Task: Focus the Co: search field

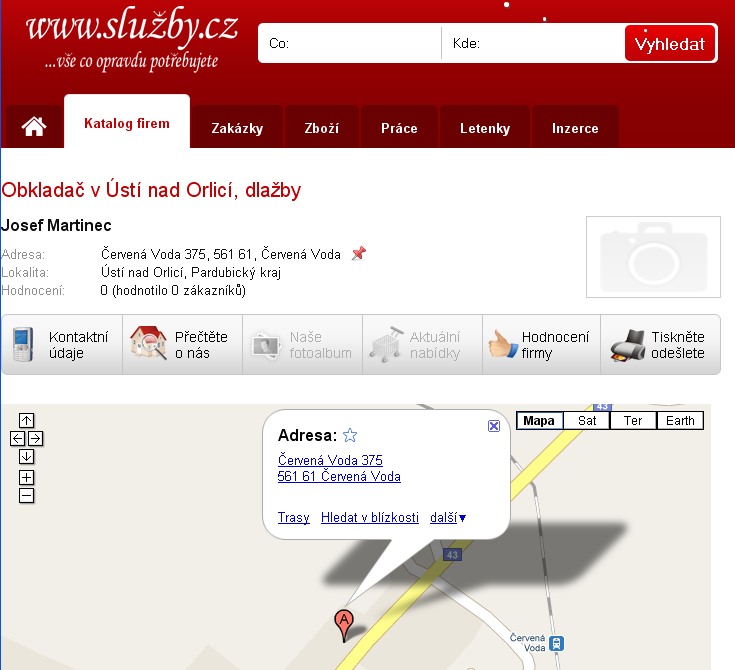Action: coord(350,43)
